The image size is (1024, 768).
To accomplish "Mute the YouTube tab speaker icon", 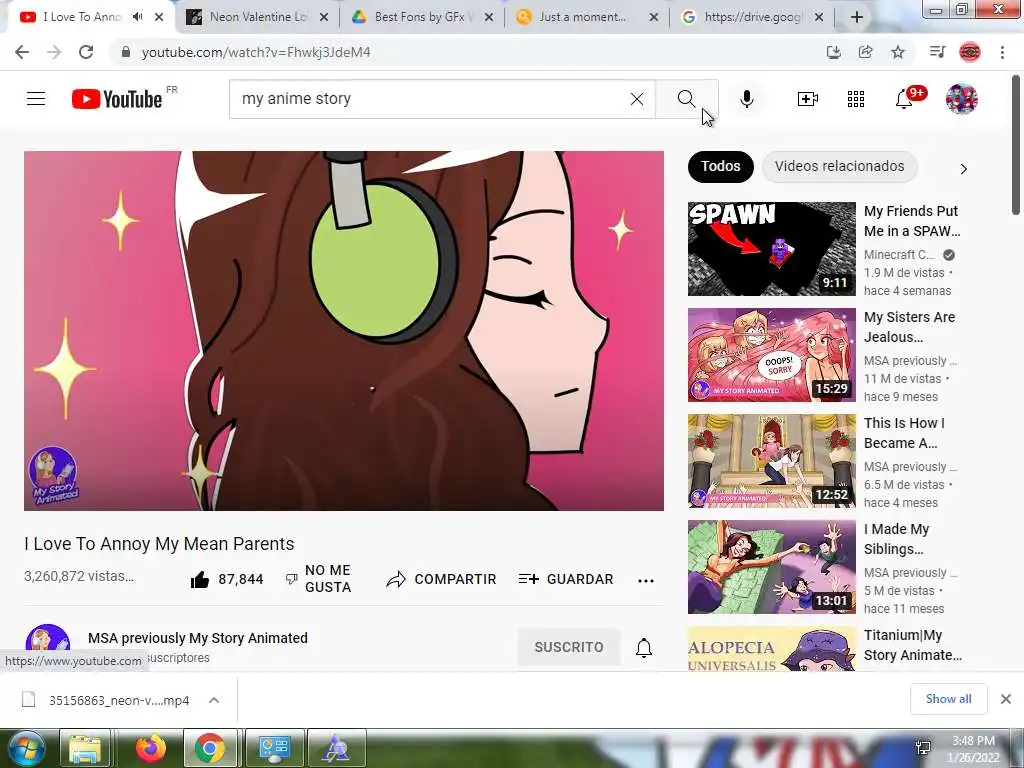I will [x=137, y=17].
